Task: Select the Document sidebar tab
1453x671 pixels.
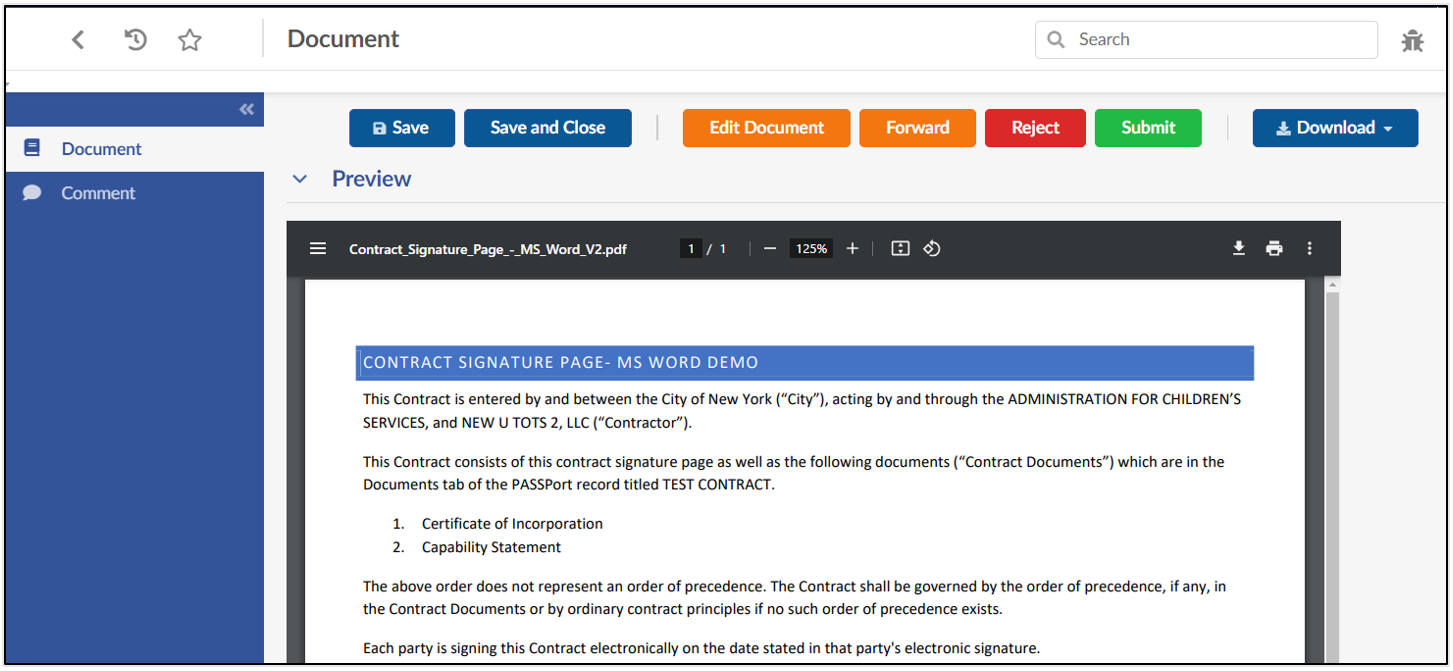Action: tap(101, 149)
